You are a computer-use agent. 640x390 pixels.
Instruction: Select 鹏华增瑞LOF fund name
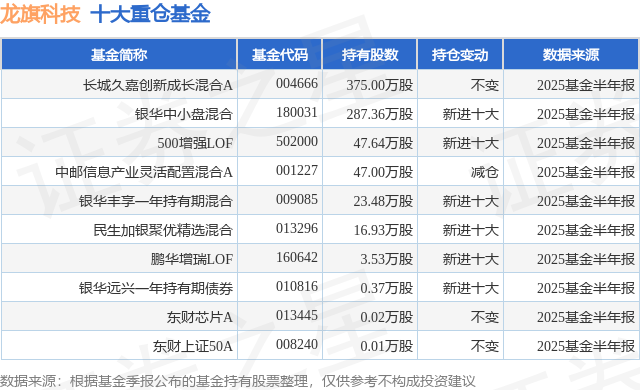coord(191,259)
